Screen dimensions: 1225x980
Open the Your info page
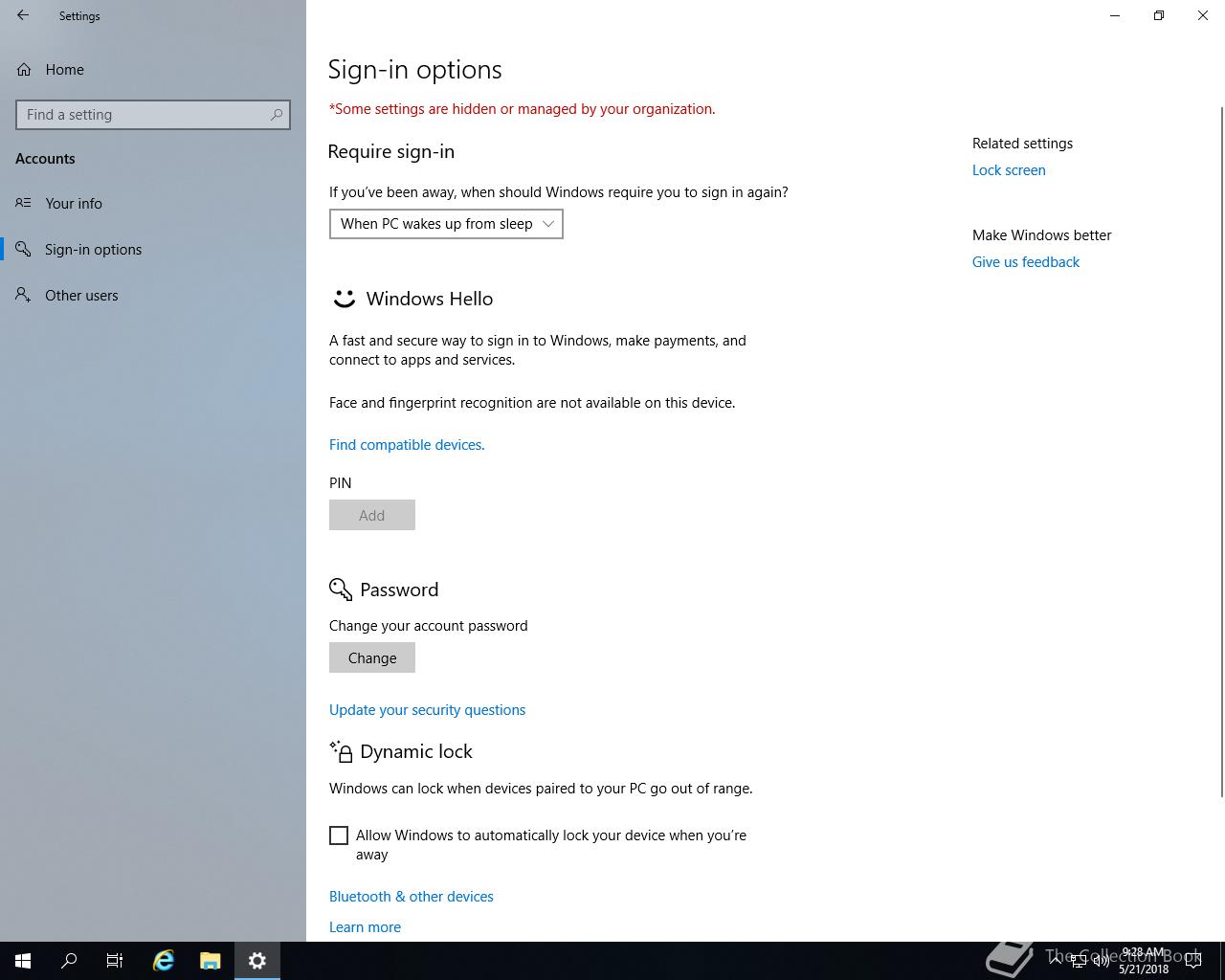coord(153,203)
